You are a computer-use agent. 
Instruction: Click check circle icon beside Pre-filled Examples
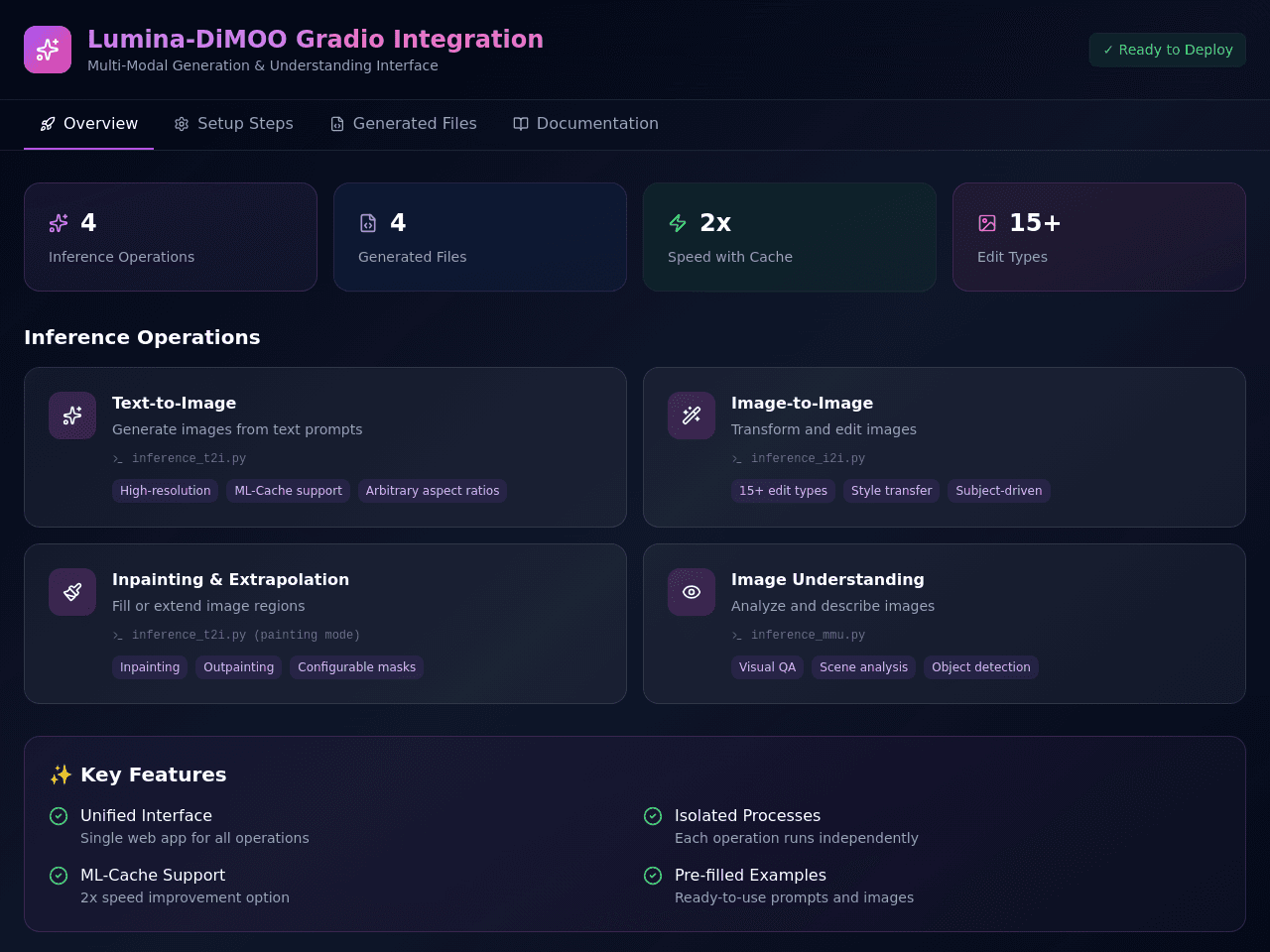point(653,876)
